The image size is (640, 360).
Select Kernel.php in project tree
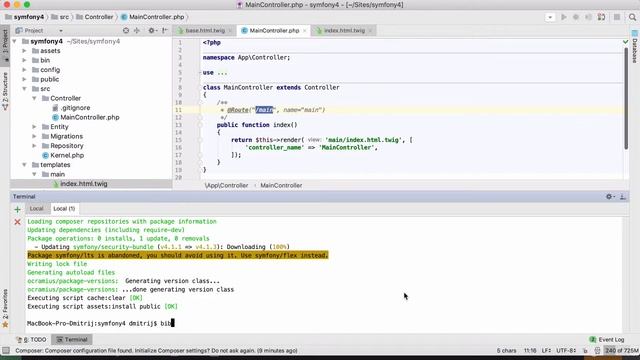[63, 156]
